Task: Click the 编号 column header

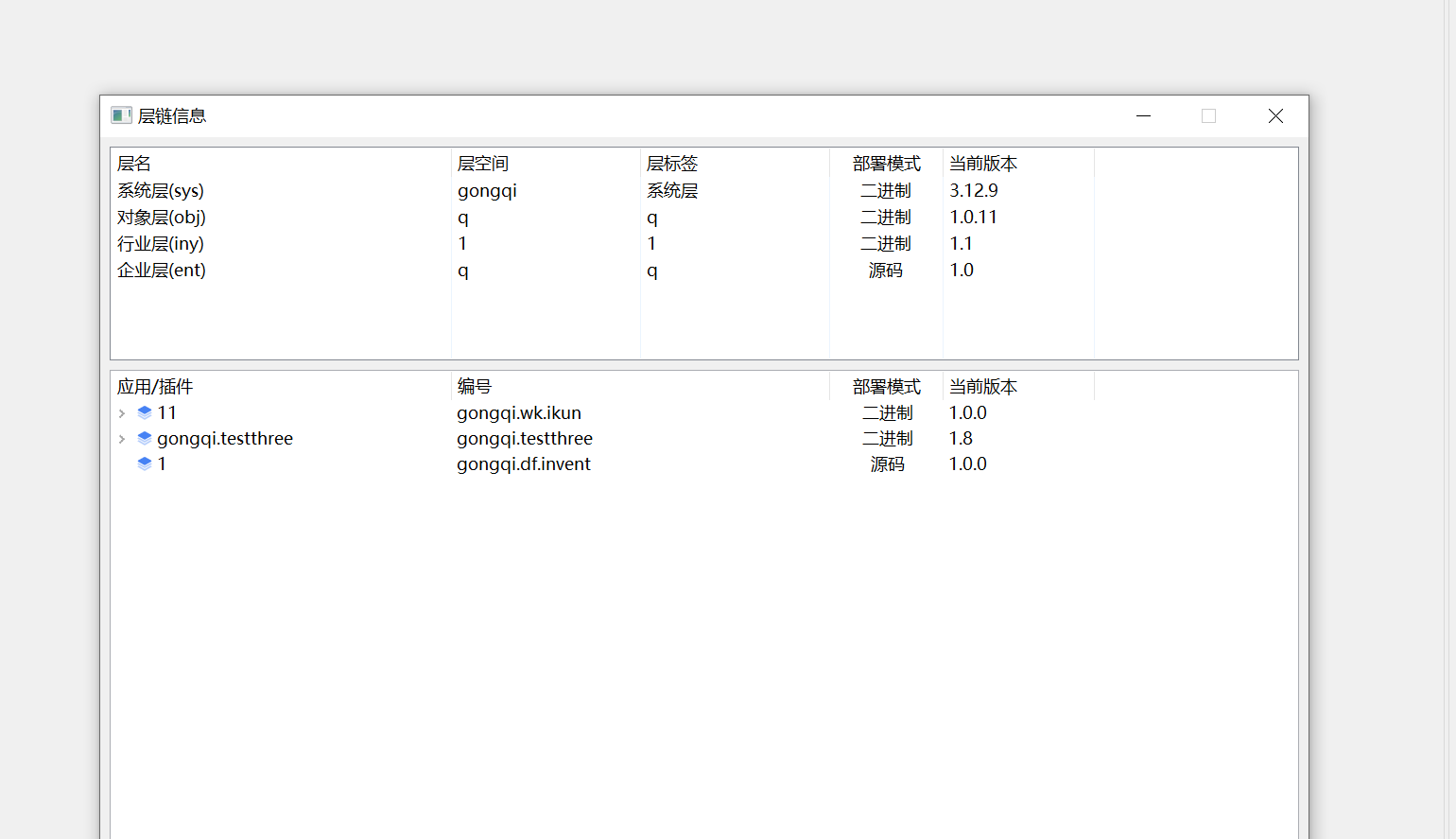Action: tap(475, 387)
